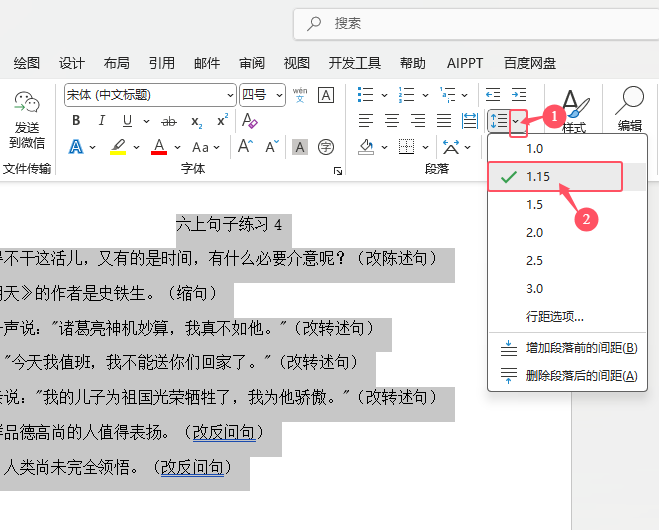Click the Numbering list icon

(x=406, y=95)
